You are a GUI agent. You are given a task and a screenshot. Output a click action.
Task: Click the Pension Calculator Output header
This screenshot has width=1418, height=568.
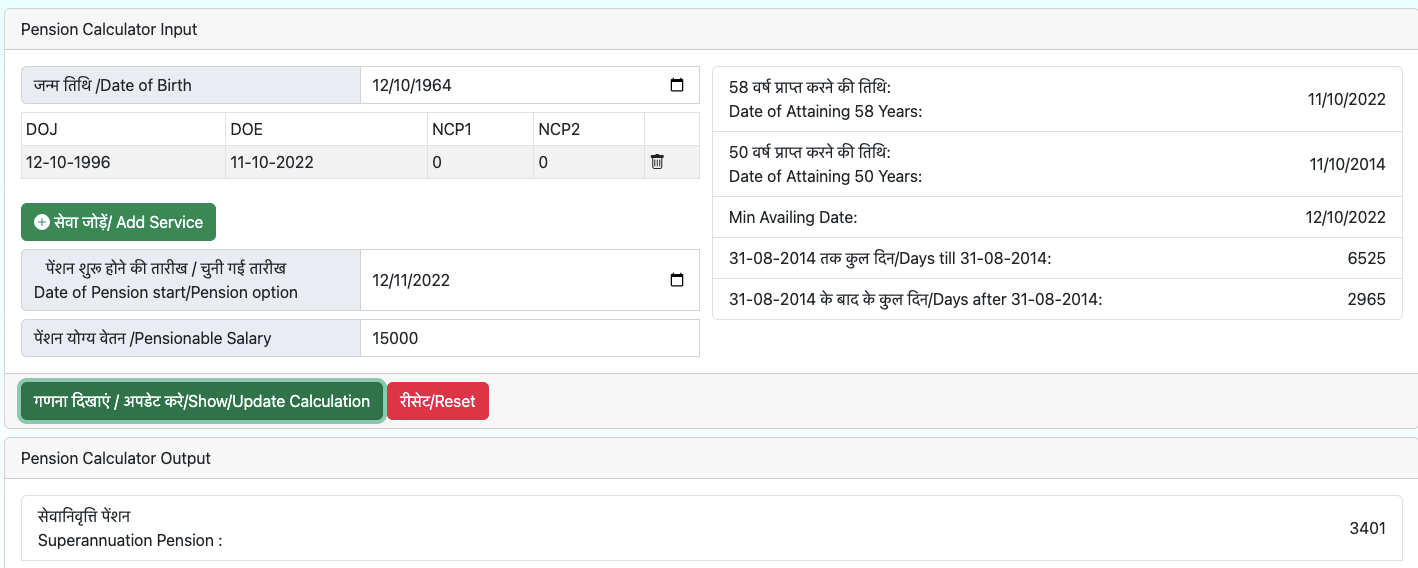(116, 458)
